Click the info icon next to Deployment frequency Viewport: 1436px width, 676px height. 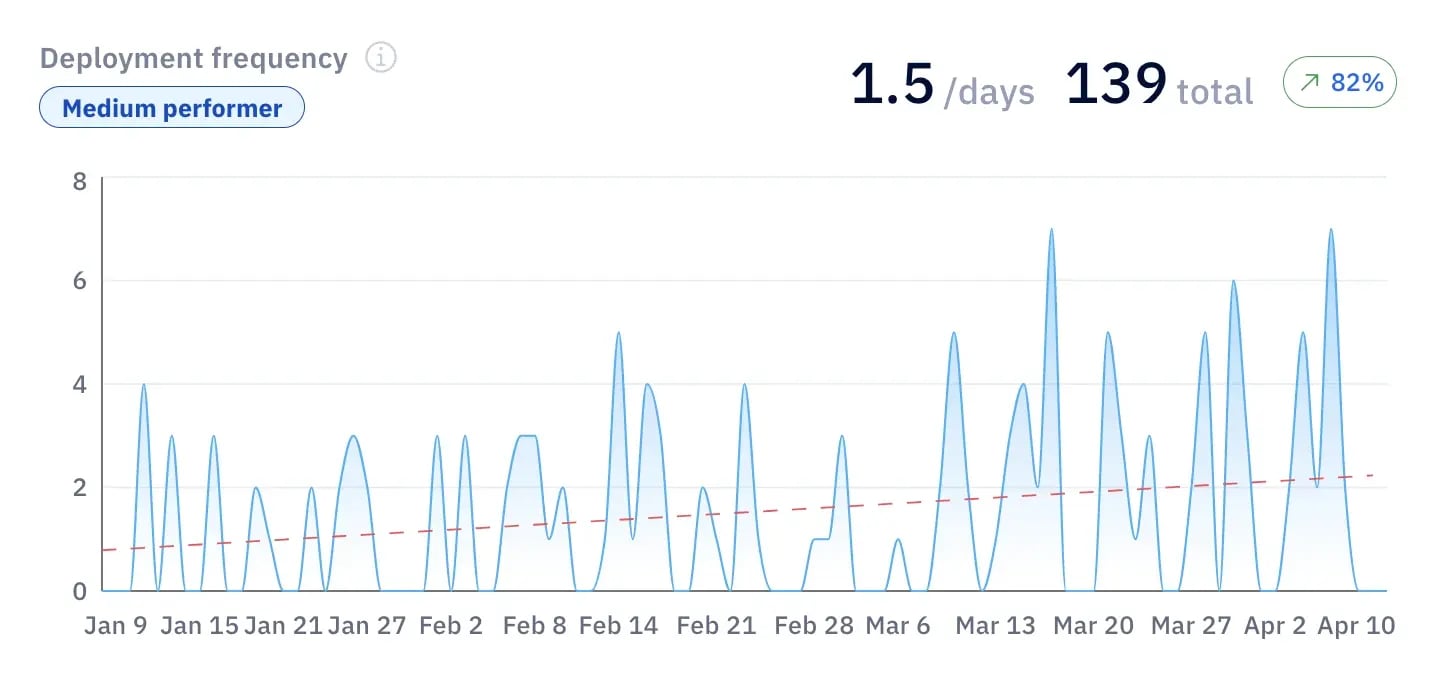(380, 58)
